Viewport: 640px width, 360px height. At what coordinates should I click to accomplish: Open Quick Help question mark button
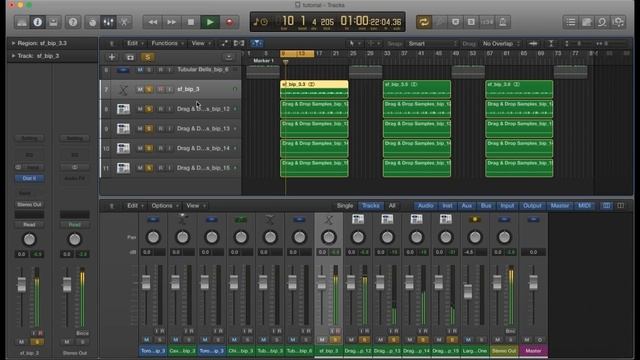coord(73,22)
